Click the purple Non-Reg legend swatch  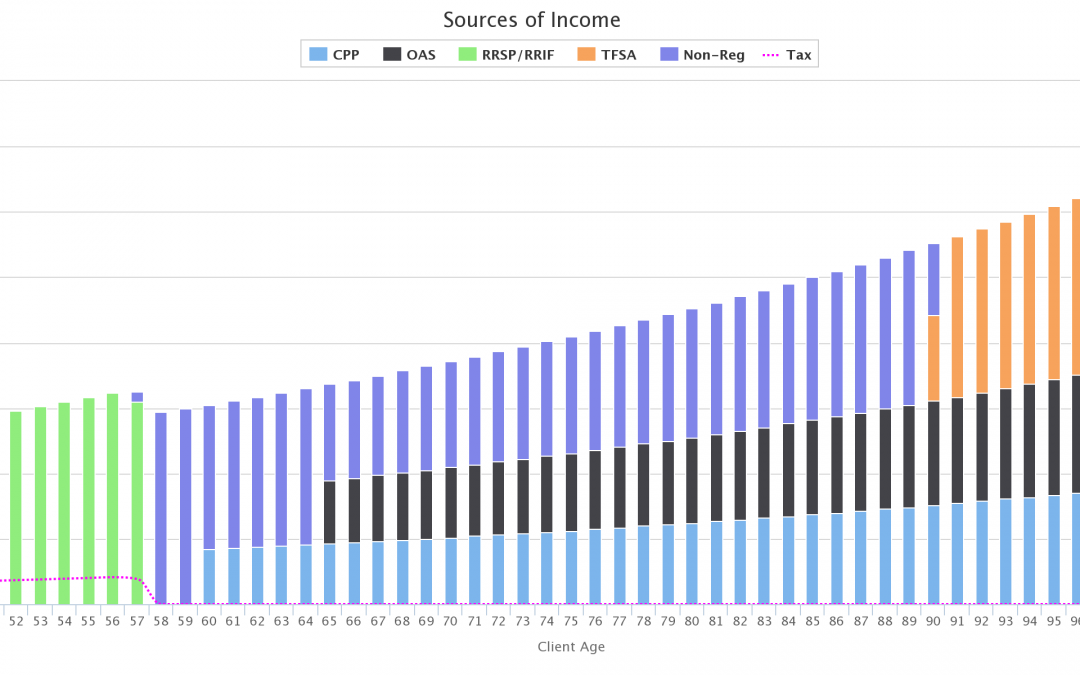pos(669,55)
